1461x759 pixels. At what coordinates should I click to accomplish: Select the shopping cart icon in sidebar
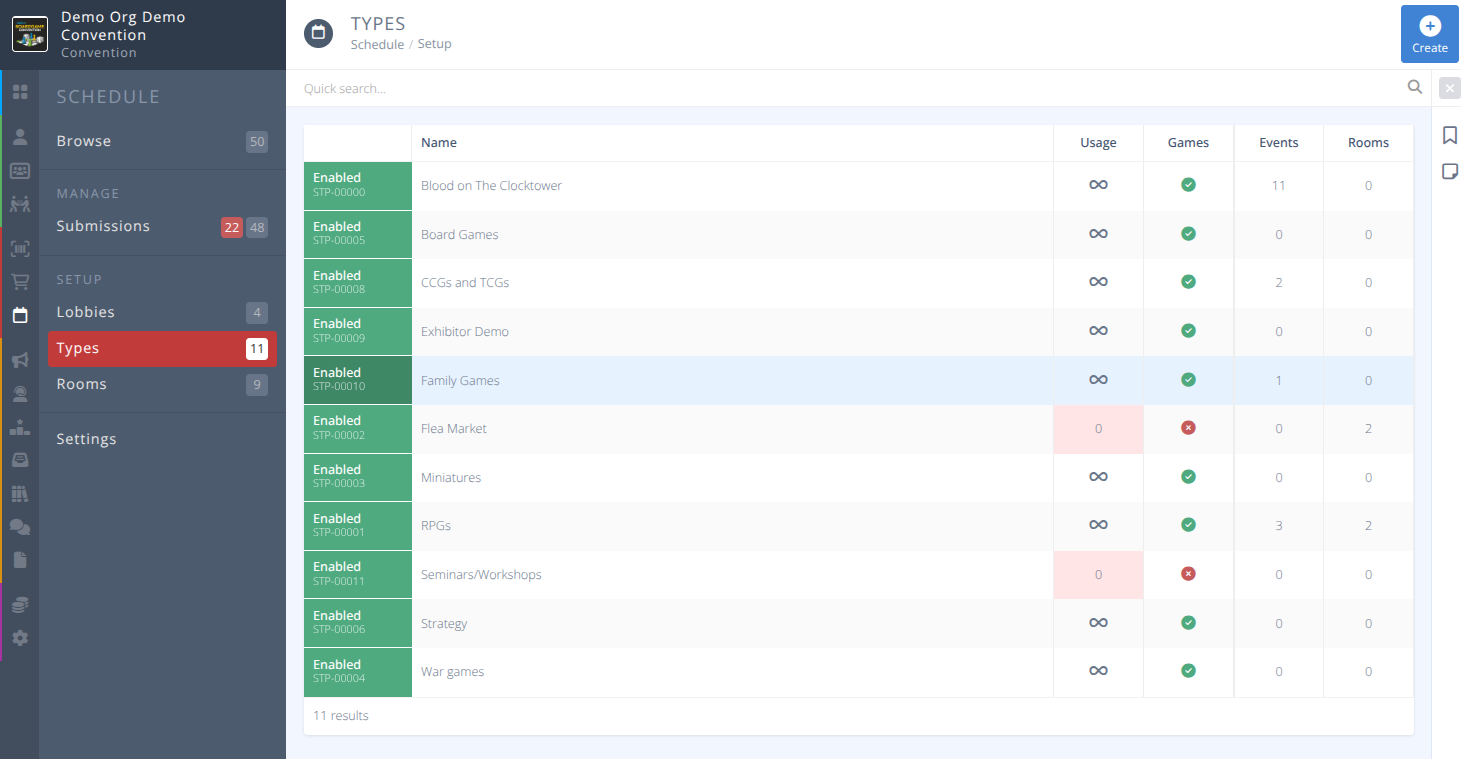coord(20,281)
